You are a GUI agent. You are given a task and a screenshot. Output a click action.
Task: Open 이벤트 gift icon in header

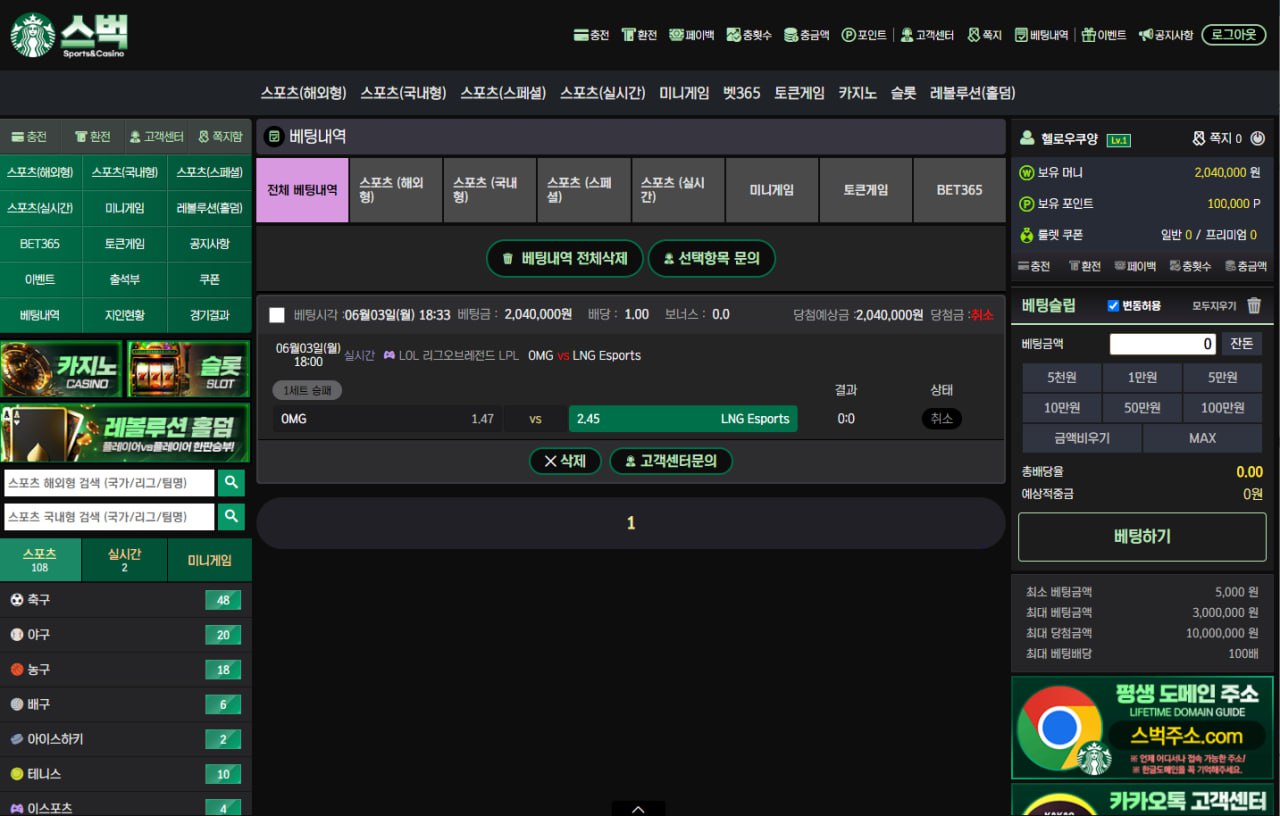[x=1103, y=35]
